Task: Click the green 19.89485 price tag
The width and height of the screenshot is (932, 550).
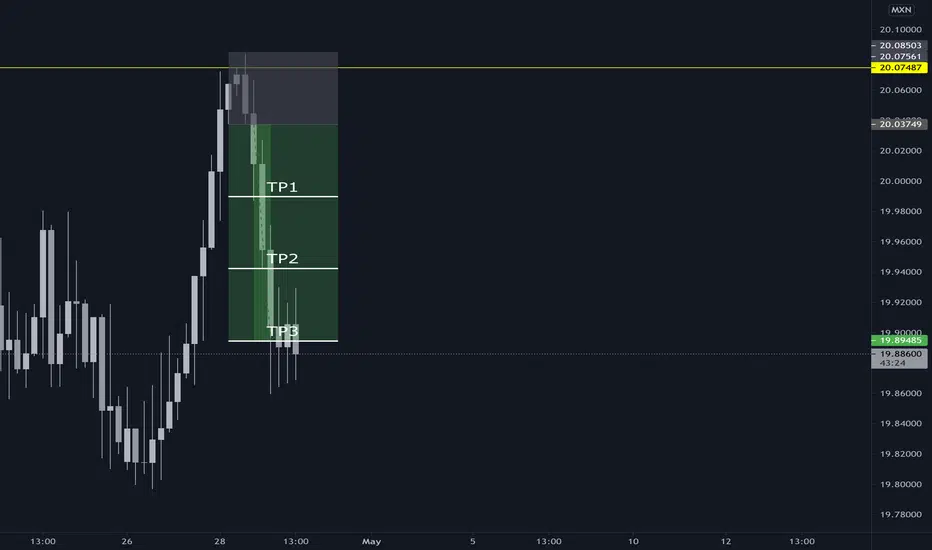Action: (899, 340)
